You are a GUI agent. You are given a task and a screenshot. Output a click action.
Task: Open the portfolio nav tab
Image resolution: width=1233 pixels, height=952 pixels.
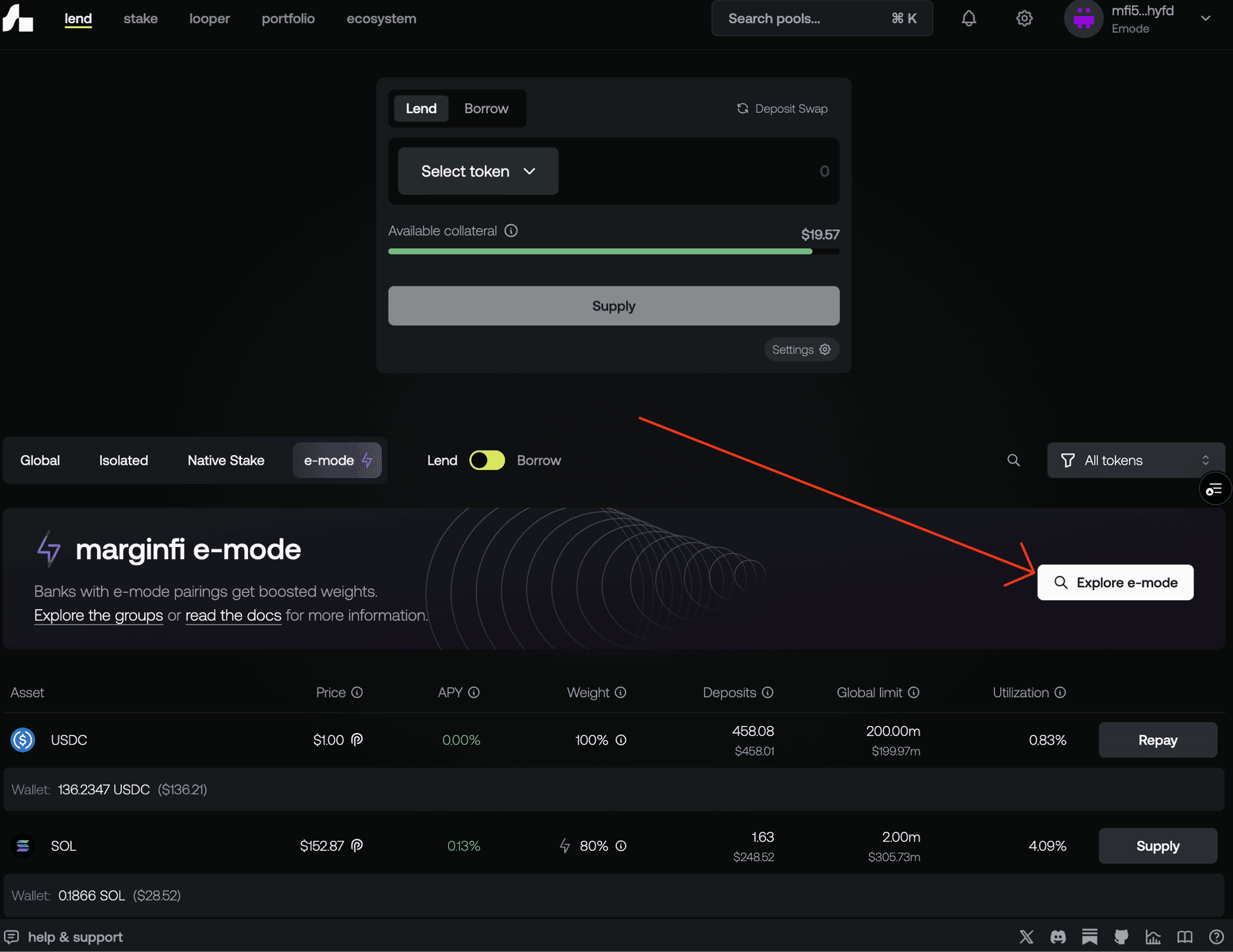pyautogui.click(x=288, y=19)
